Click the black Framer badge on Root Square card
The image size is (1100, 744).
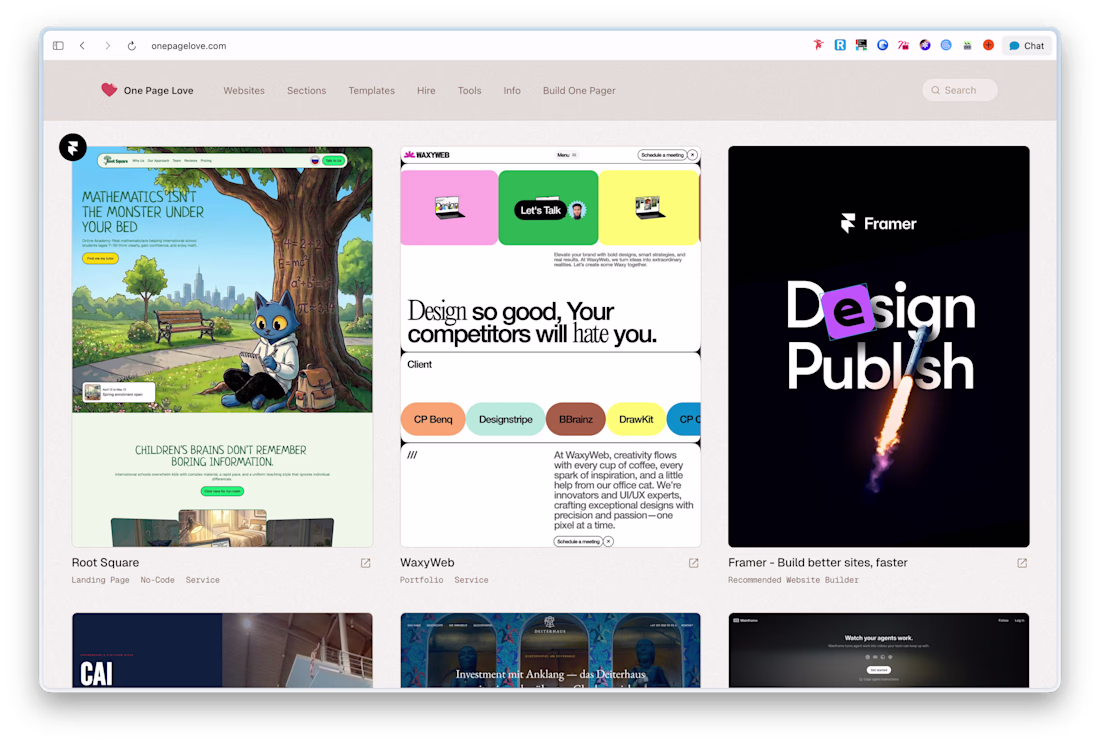(73, 147)
